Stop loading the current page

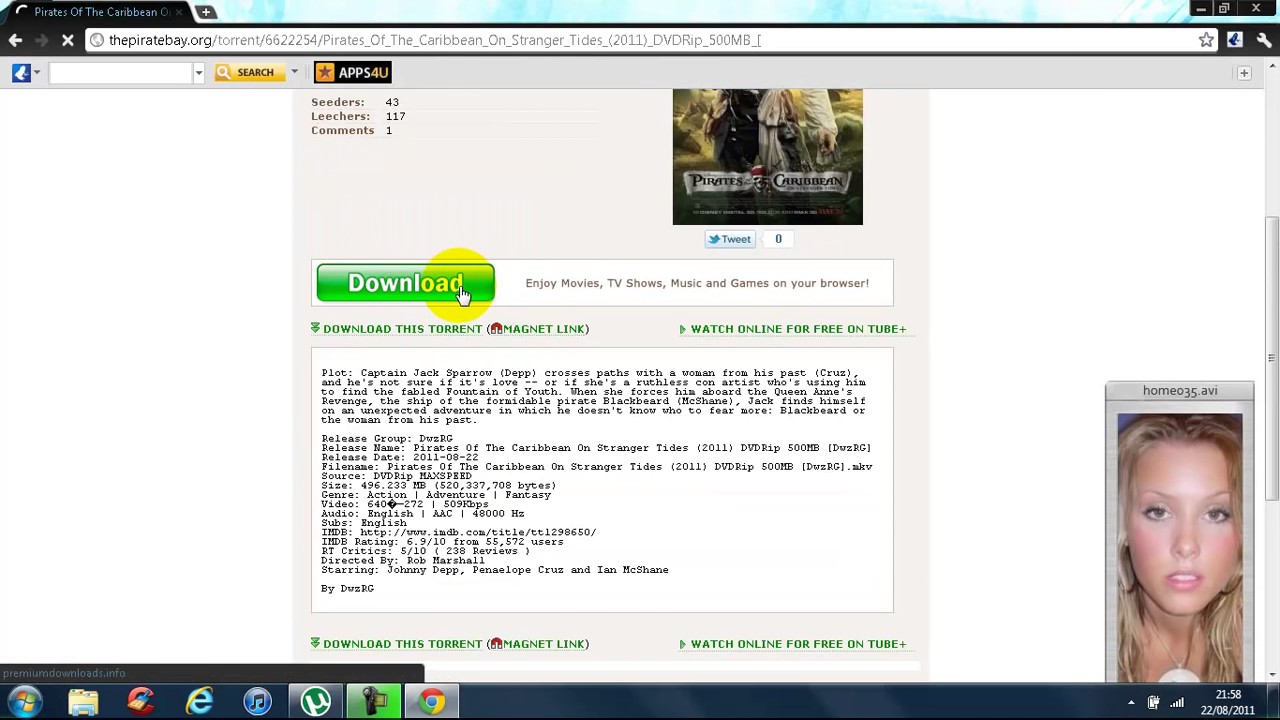click(67, 40)
